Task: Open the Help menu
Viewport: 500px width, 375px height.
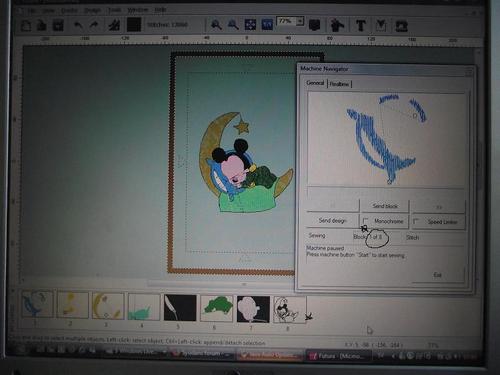Action: click(160, 10)
